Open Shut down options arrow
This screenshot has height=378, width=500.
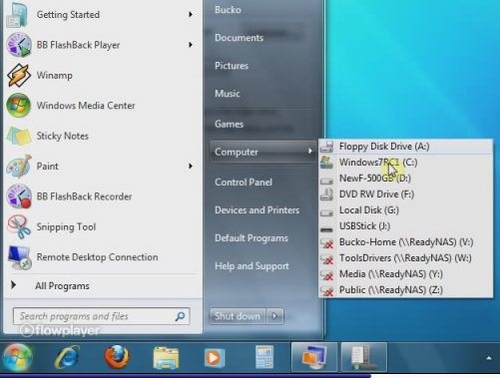[275, 316]
